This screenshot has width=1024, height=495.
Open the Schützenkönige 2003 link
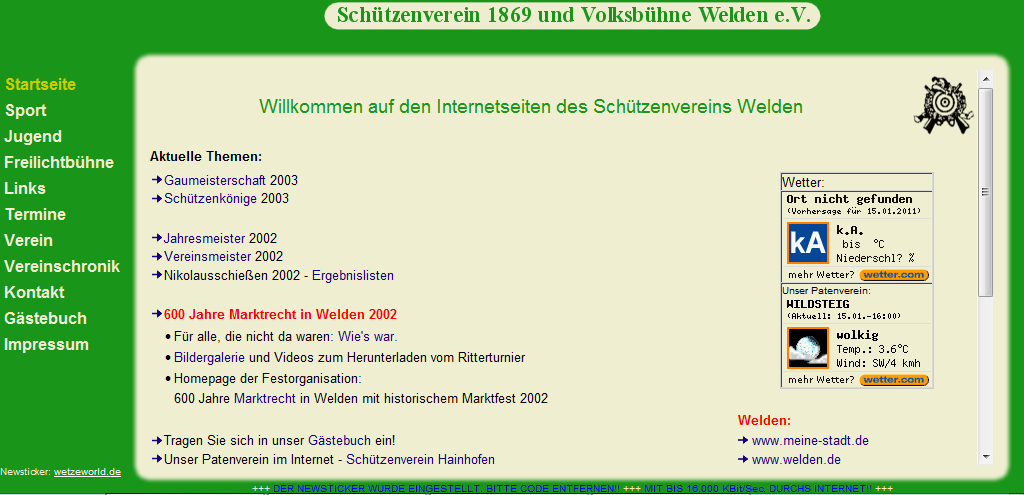click(x=210, y=199)
